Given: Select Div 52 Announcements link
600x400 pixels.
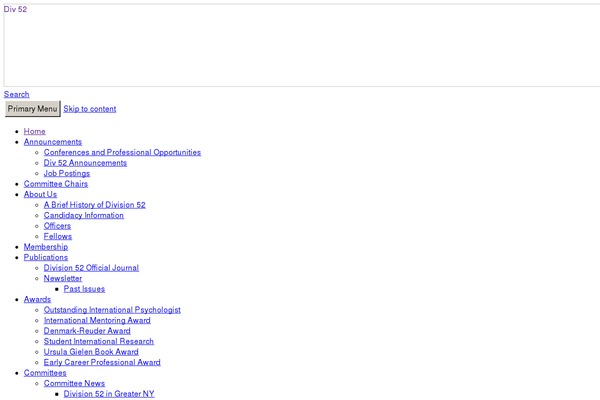Looking at the screenshot, I should coord(85,163).
